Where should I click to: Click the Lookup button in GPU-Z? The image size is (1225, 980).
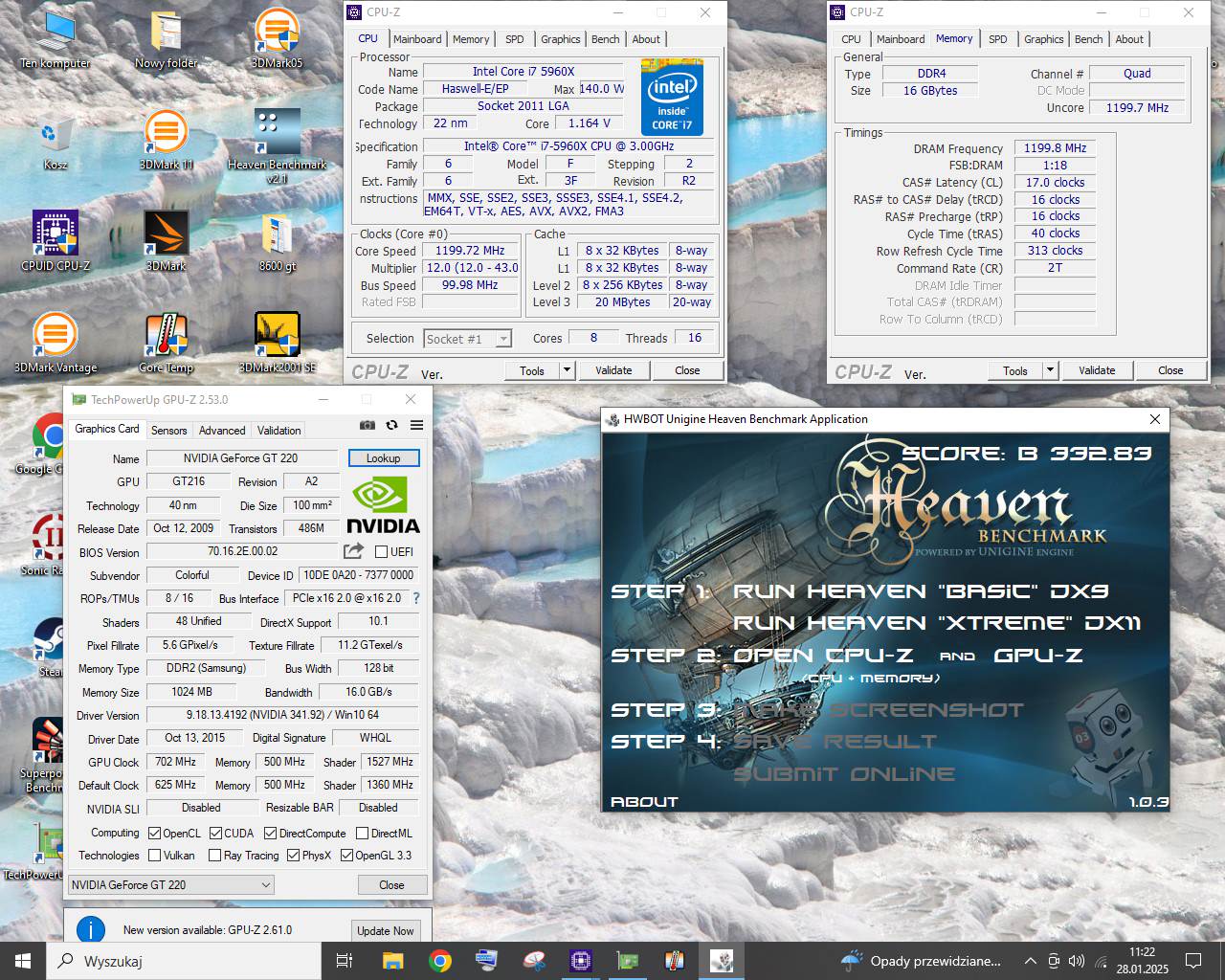384,458
